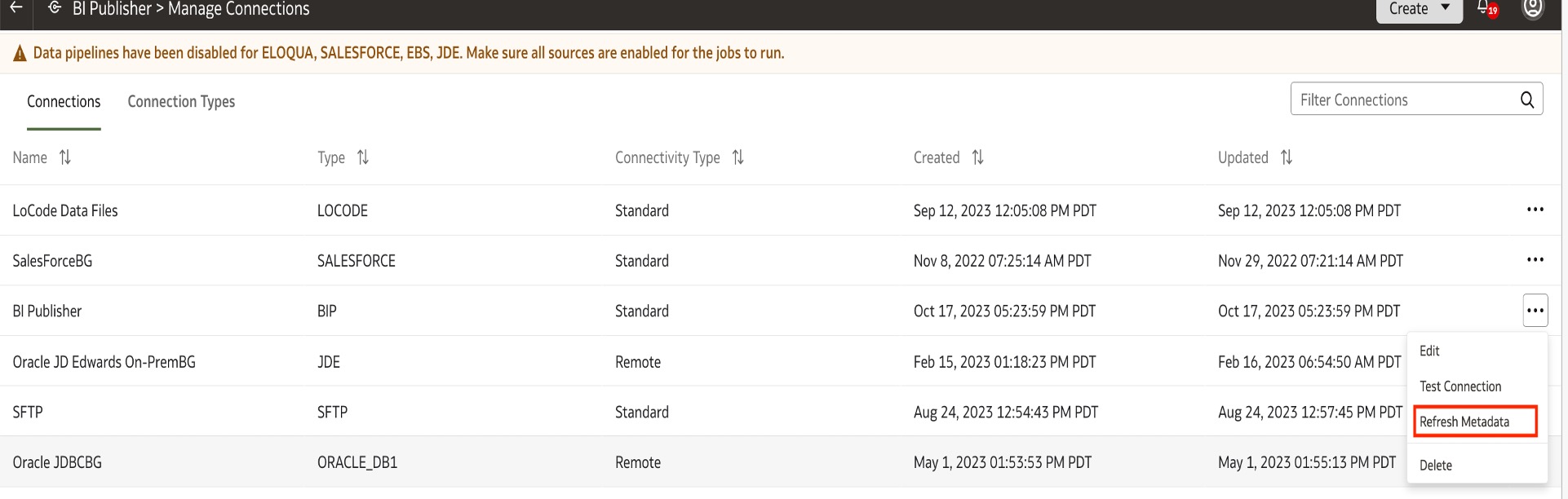Sort by Created date column

[x=977, y=157]
